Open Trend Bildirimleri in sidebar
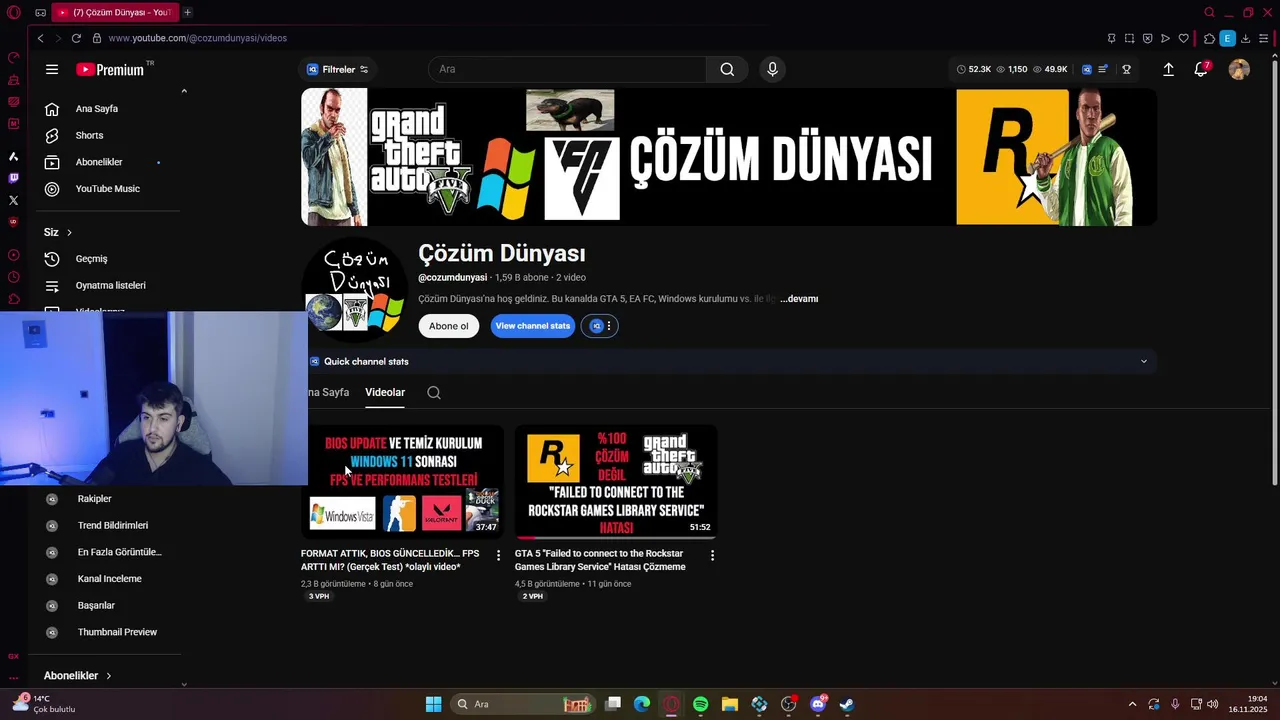The image size is (1280, 720). 112,525
